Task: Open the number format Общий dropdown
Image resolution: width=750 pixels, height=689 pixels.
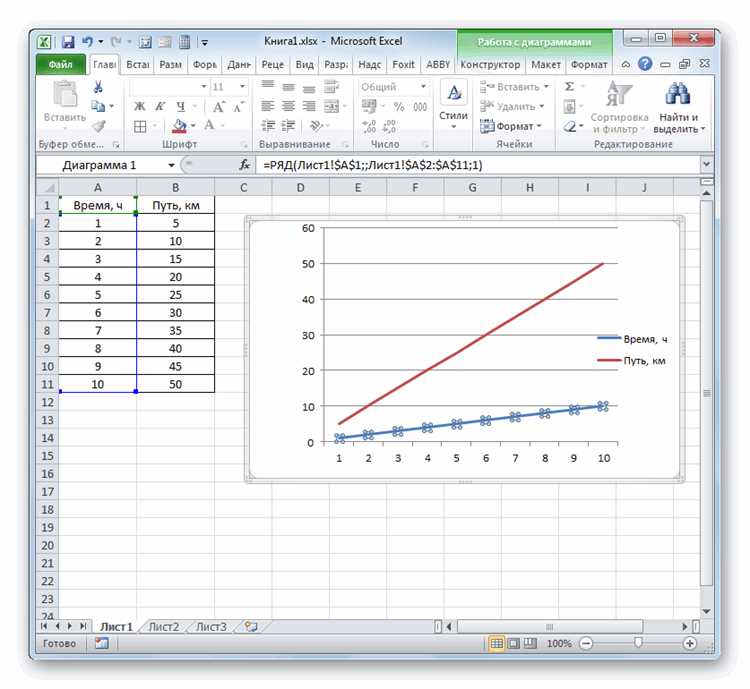Action: tap(423, 87)
